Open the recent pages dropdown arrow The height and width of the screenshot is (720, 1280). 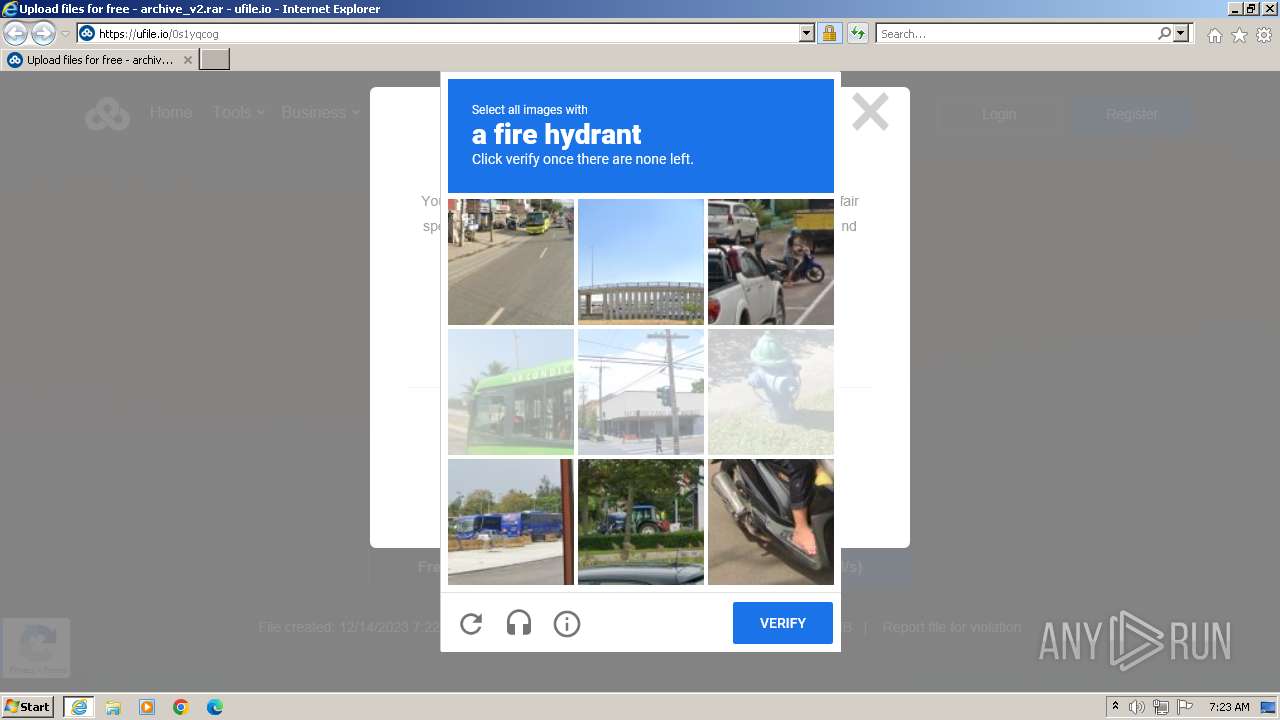pyautogui.click(x=65, y=34)
